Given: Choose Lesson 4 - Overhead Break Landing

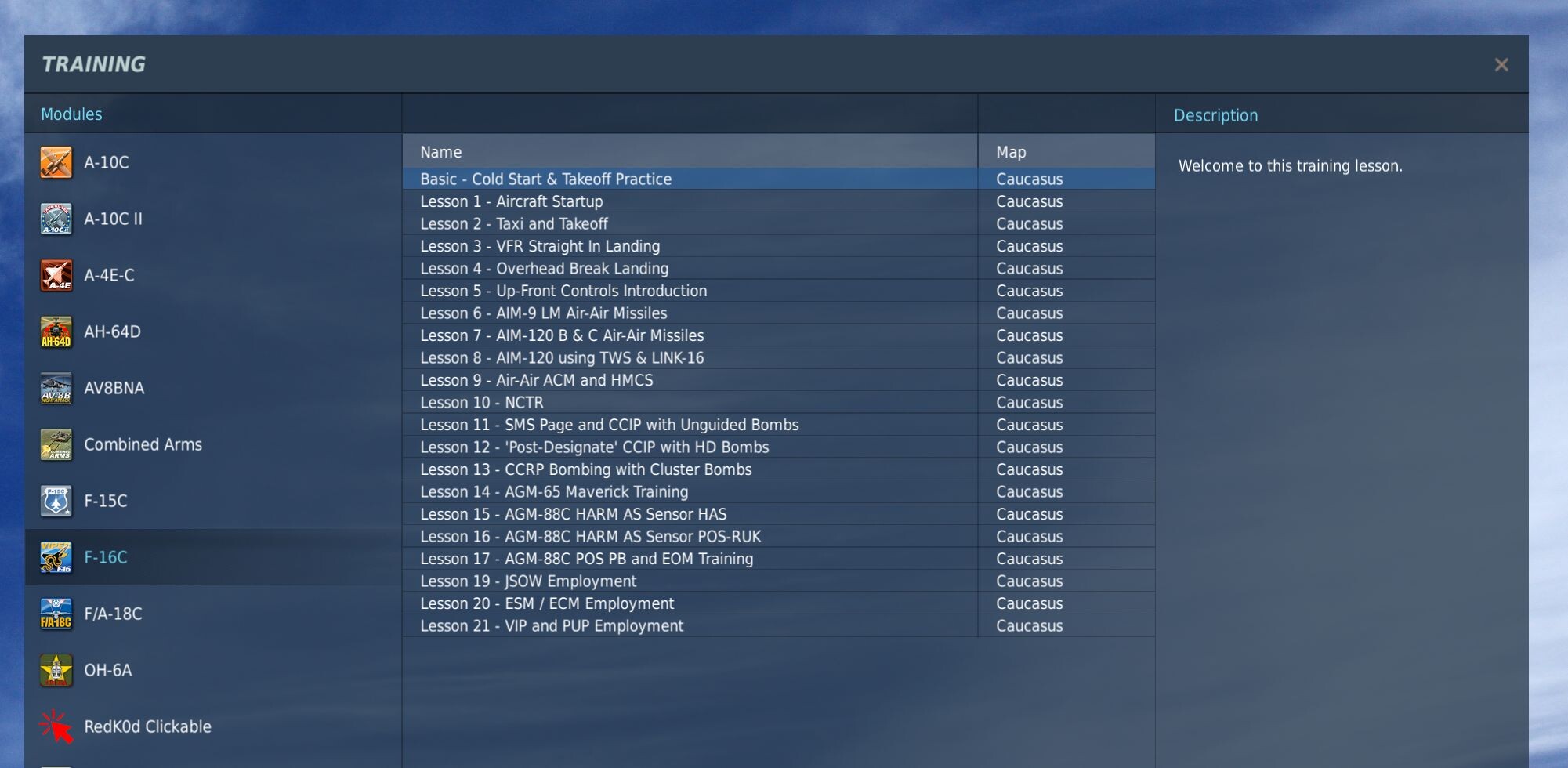Looking at the screenshot, I should [690, 269].
